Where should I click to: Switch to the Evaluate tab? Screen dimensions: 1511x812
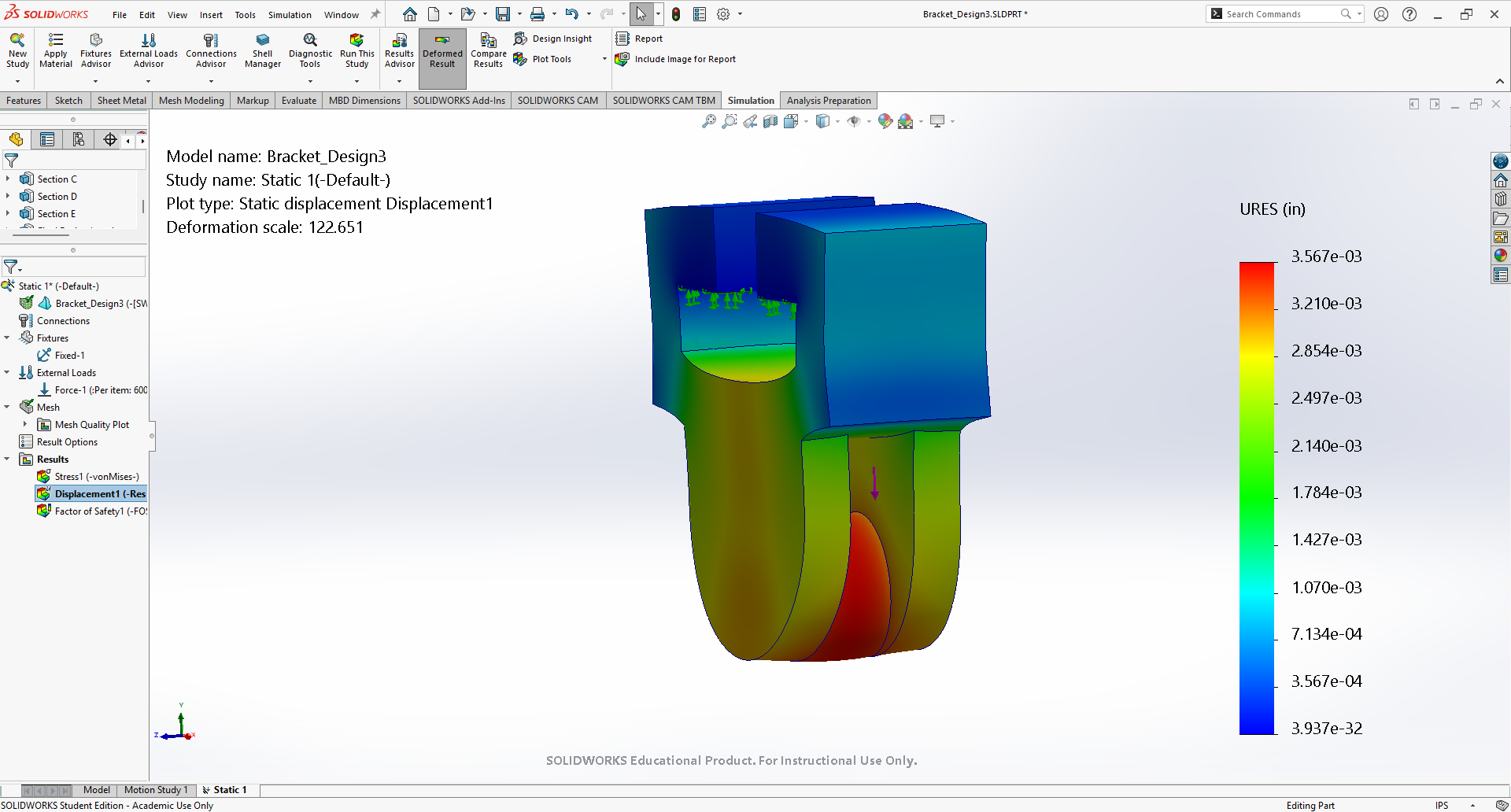[x=299, y=101]
